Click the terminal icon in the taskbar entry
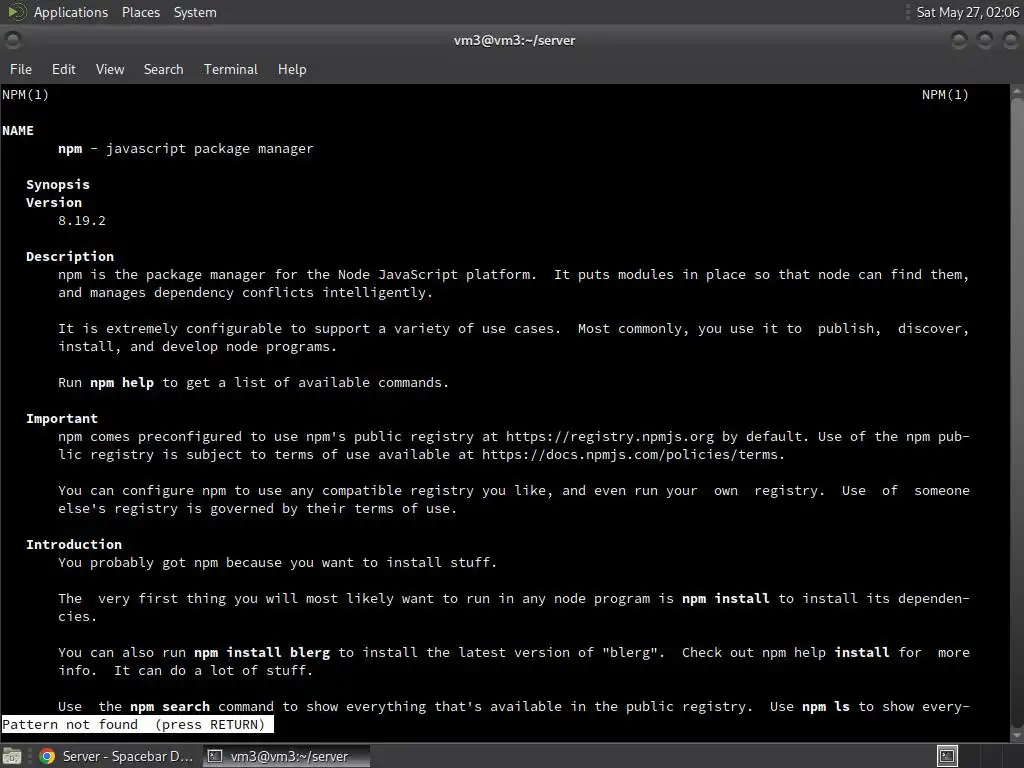 pyautogui.click(x=214, y=756)
